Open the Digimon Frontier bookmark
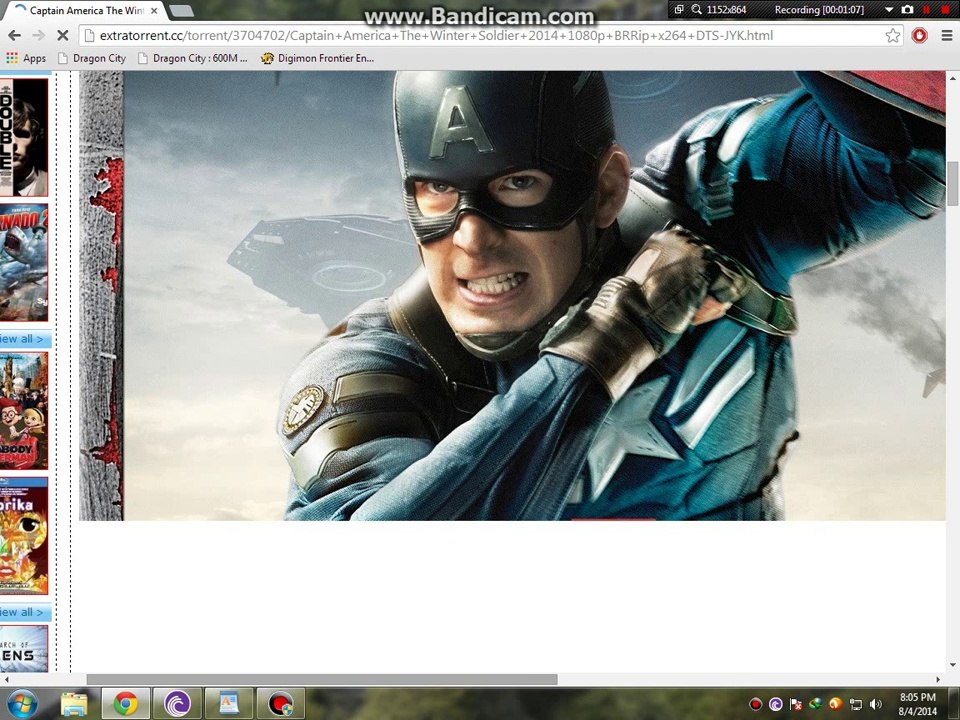 point(317,58)
